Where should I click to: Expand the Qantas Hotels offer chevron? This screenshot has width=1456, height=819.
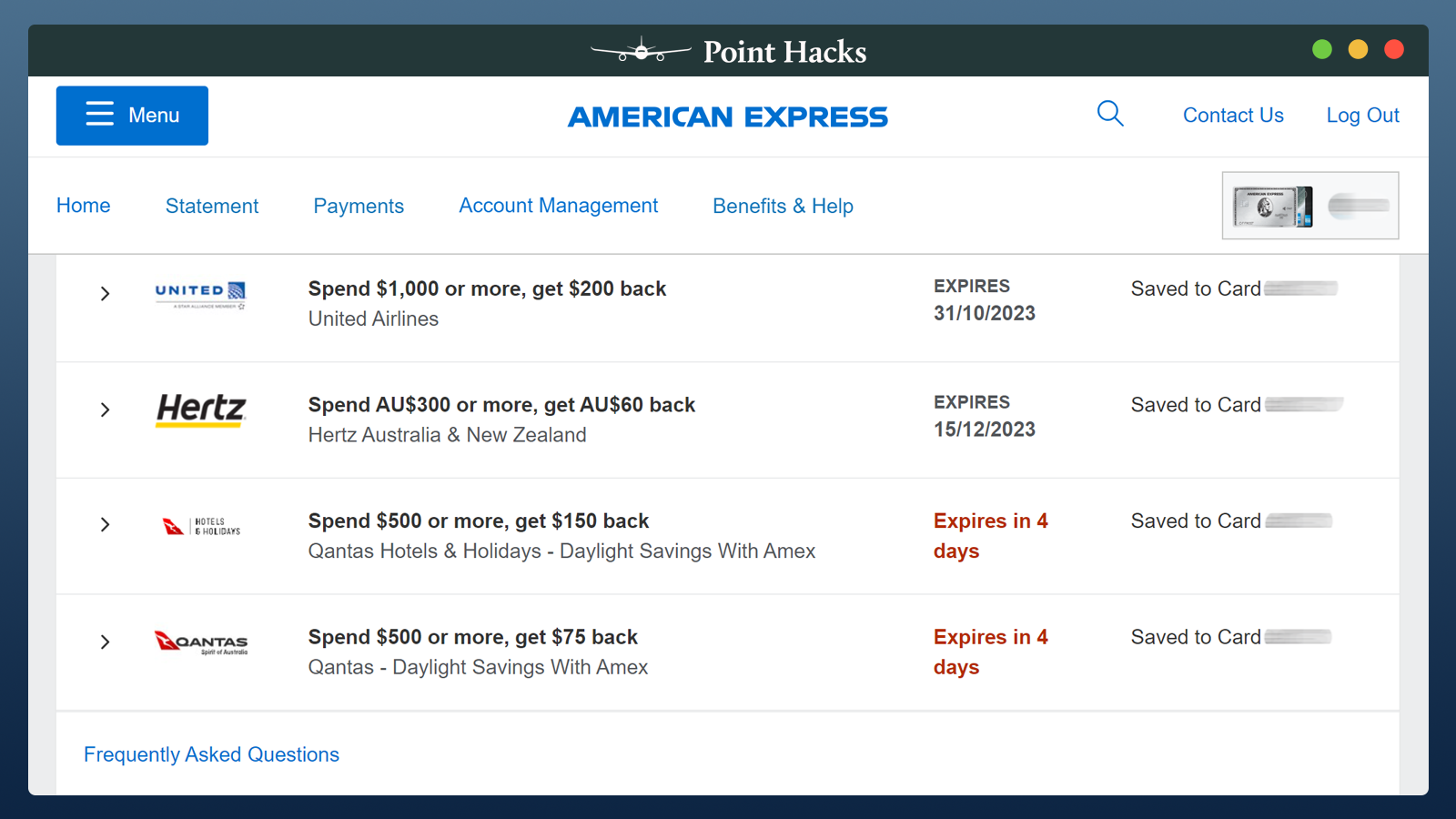point(105,525)
